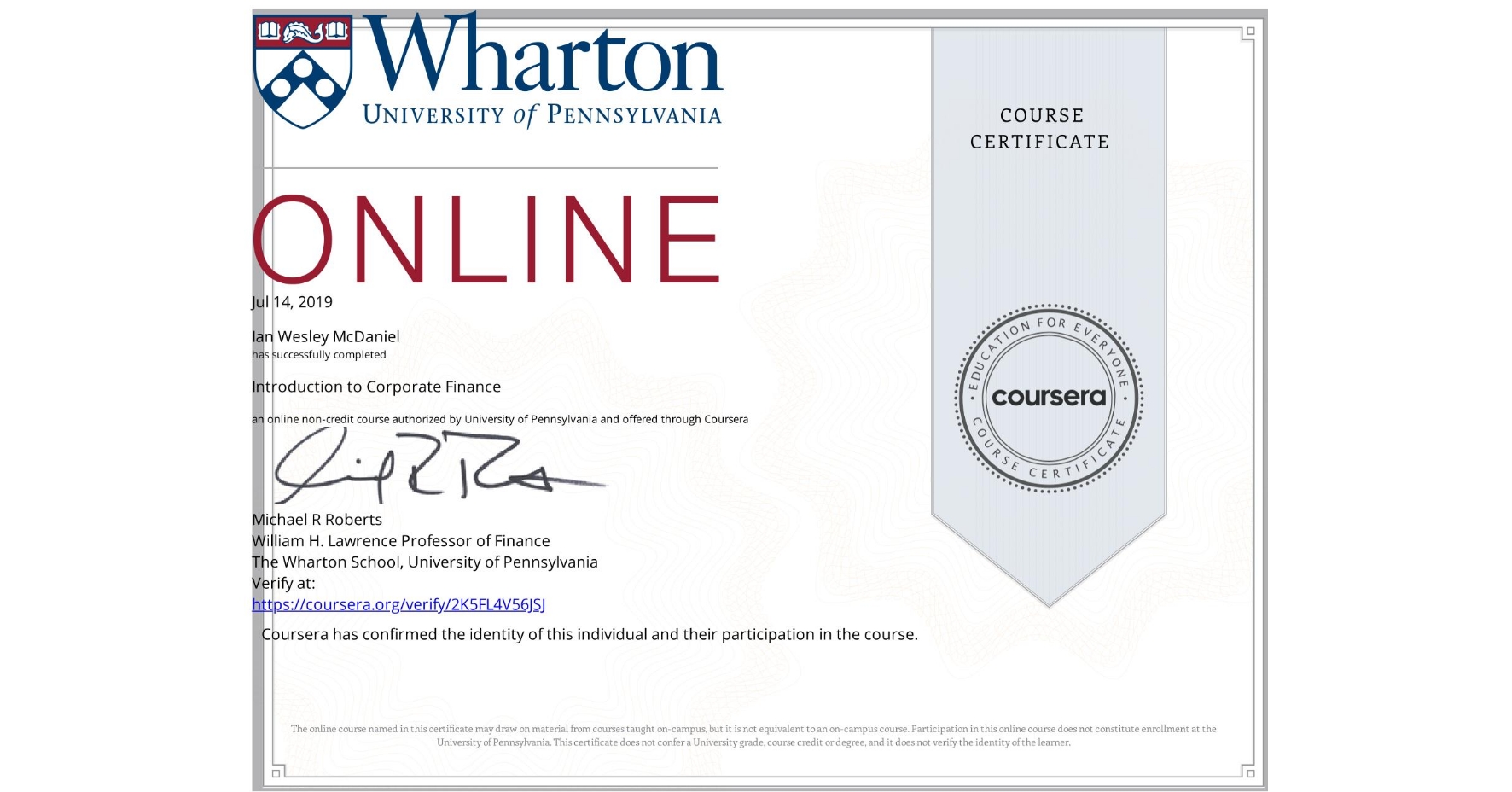Click the text 'has successfully completed'
Viewport: 1512px width, 792px height.
point(318,355)
